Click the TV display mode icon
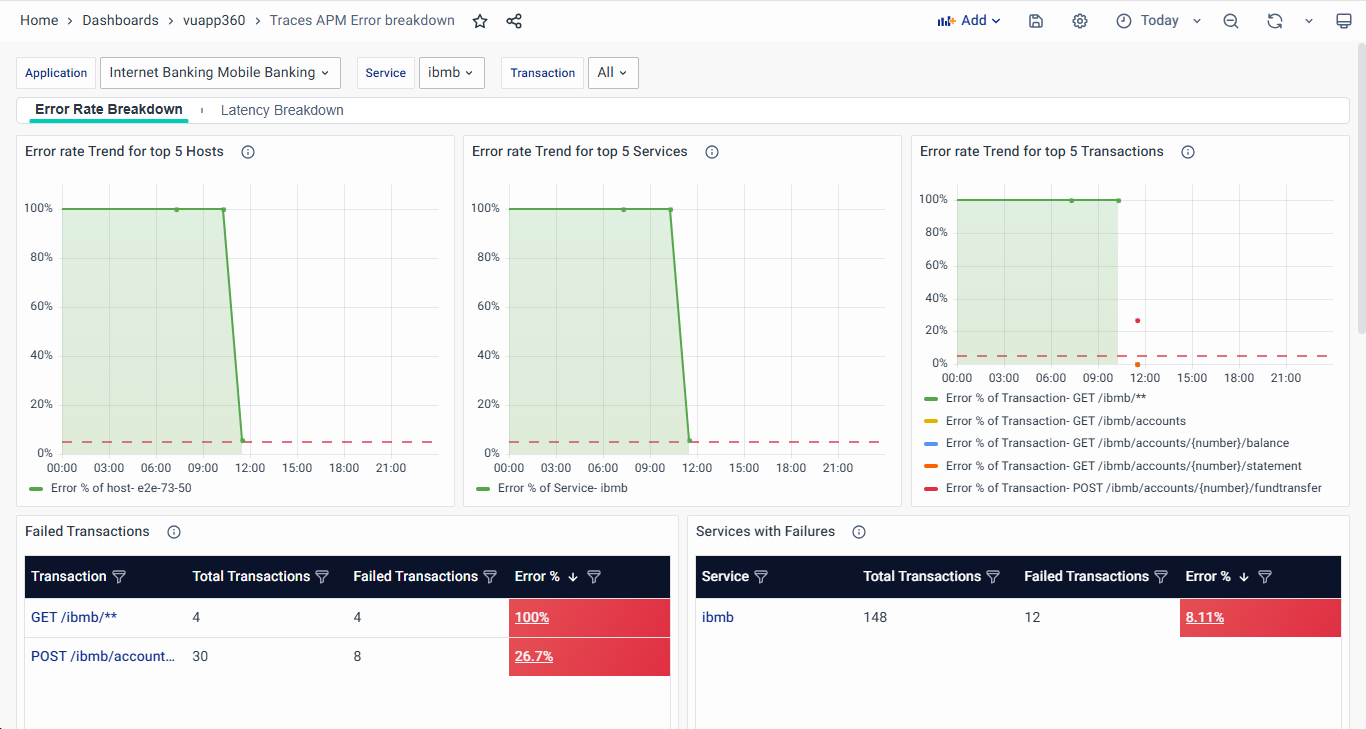The height and width of the screenshot is (729, 1366). (1344, 21)
